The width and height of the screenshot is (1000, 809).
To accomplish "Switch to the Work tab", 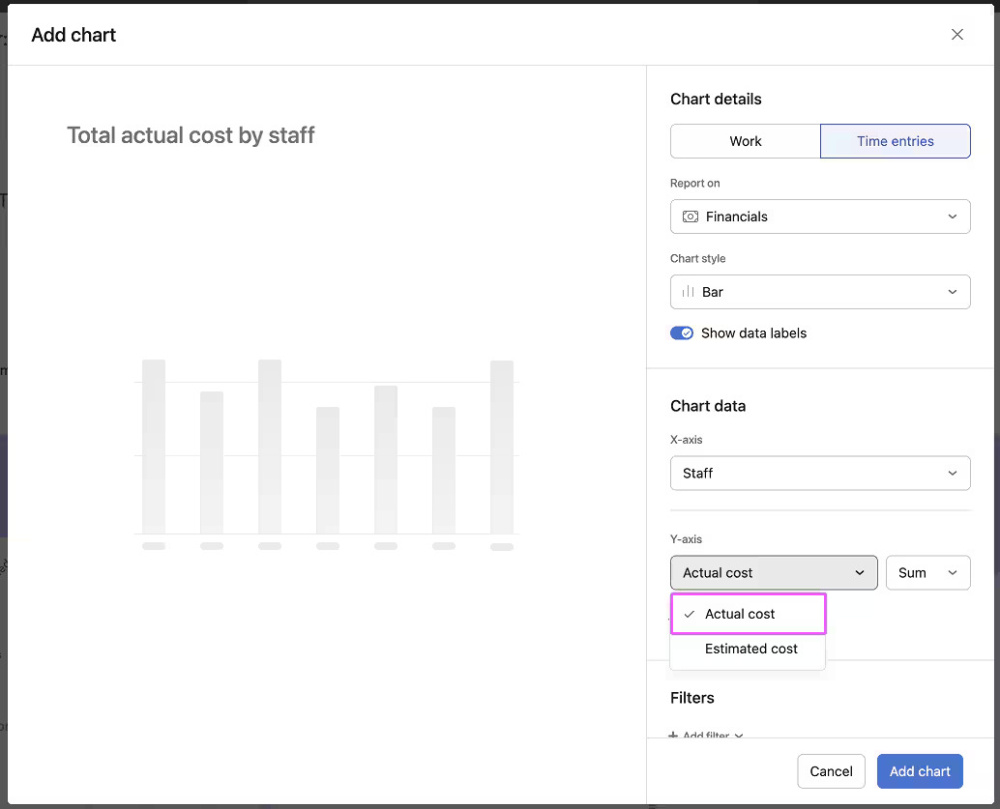I will coord(745,141).
